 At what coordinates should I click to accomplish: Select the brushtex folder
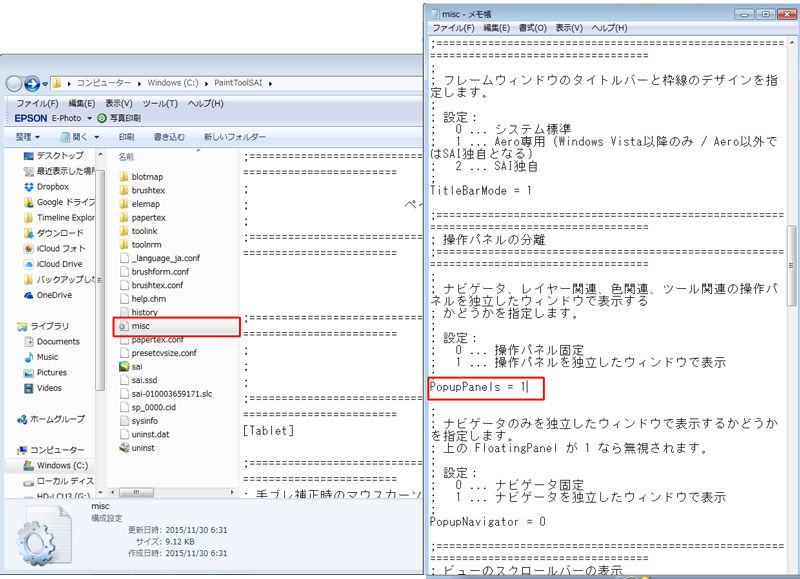pyautogui.click(x=142, y=190)
